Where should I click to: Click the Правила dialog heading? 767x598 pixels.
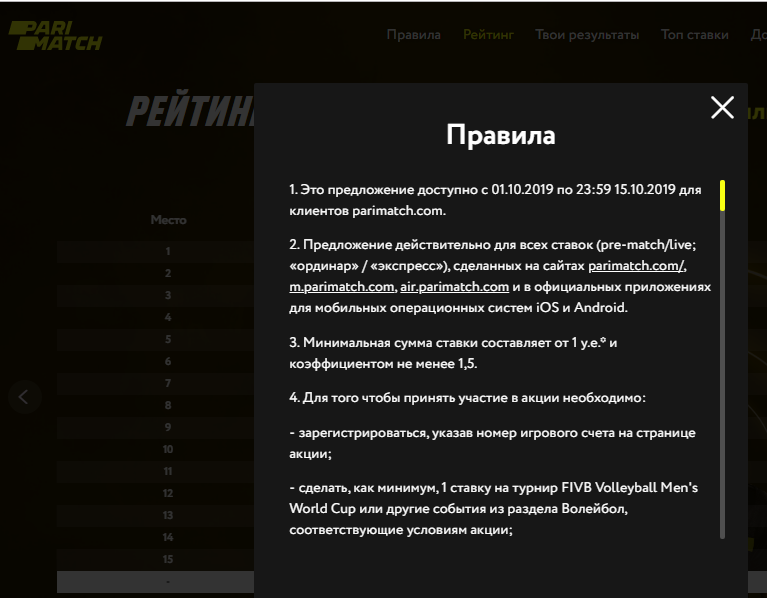[500, 135]
